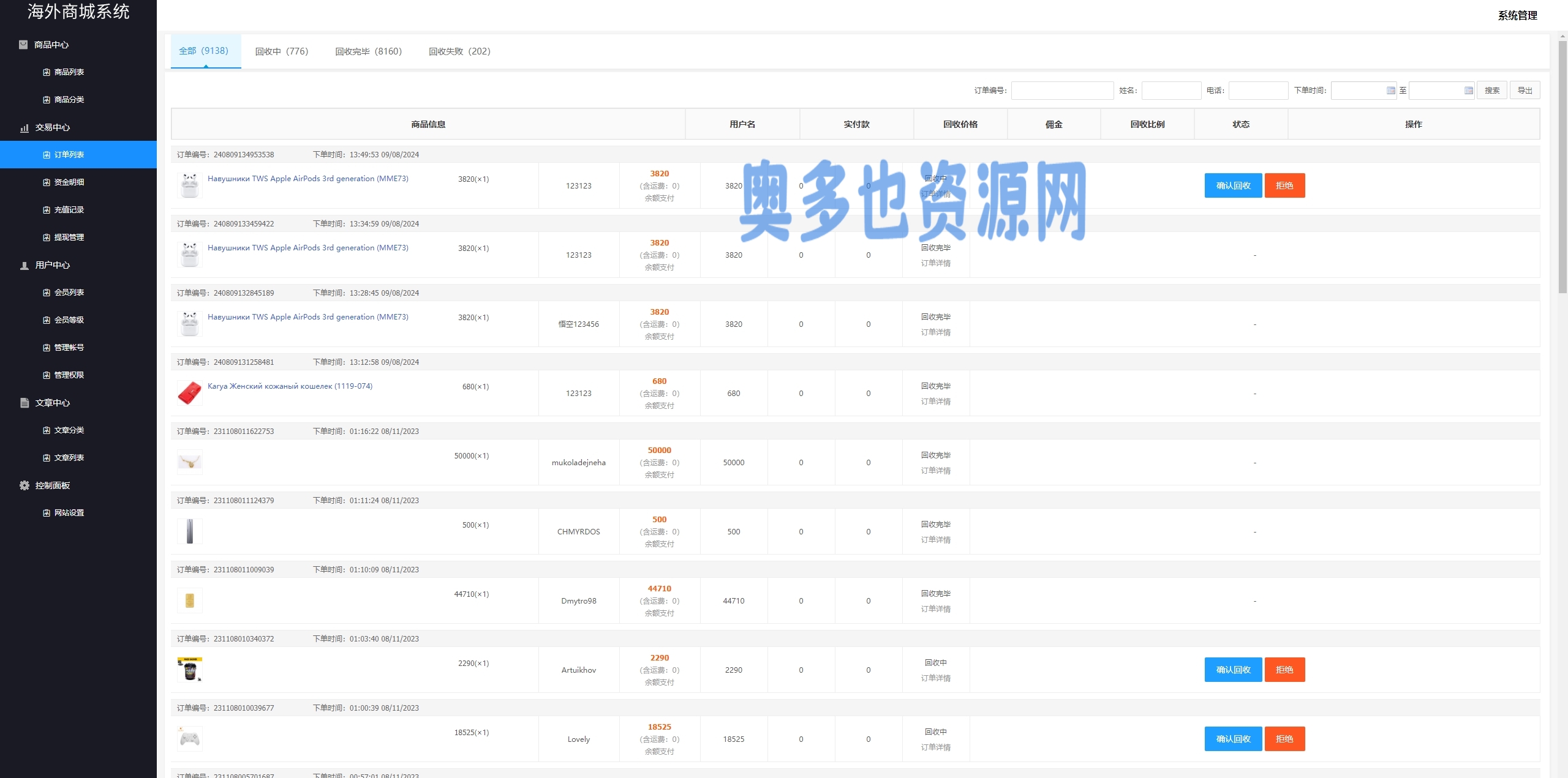Open end date calendar picker icon
1568x778 pixels.
pos(1468,91)
